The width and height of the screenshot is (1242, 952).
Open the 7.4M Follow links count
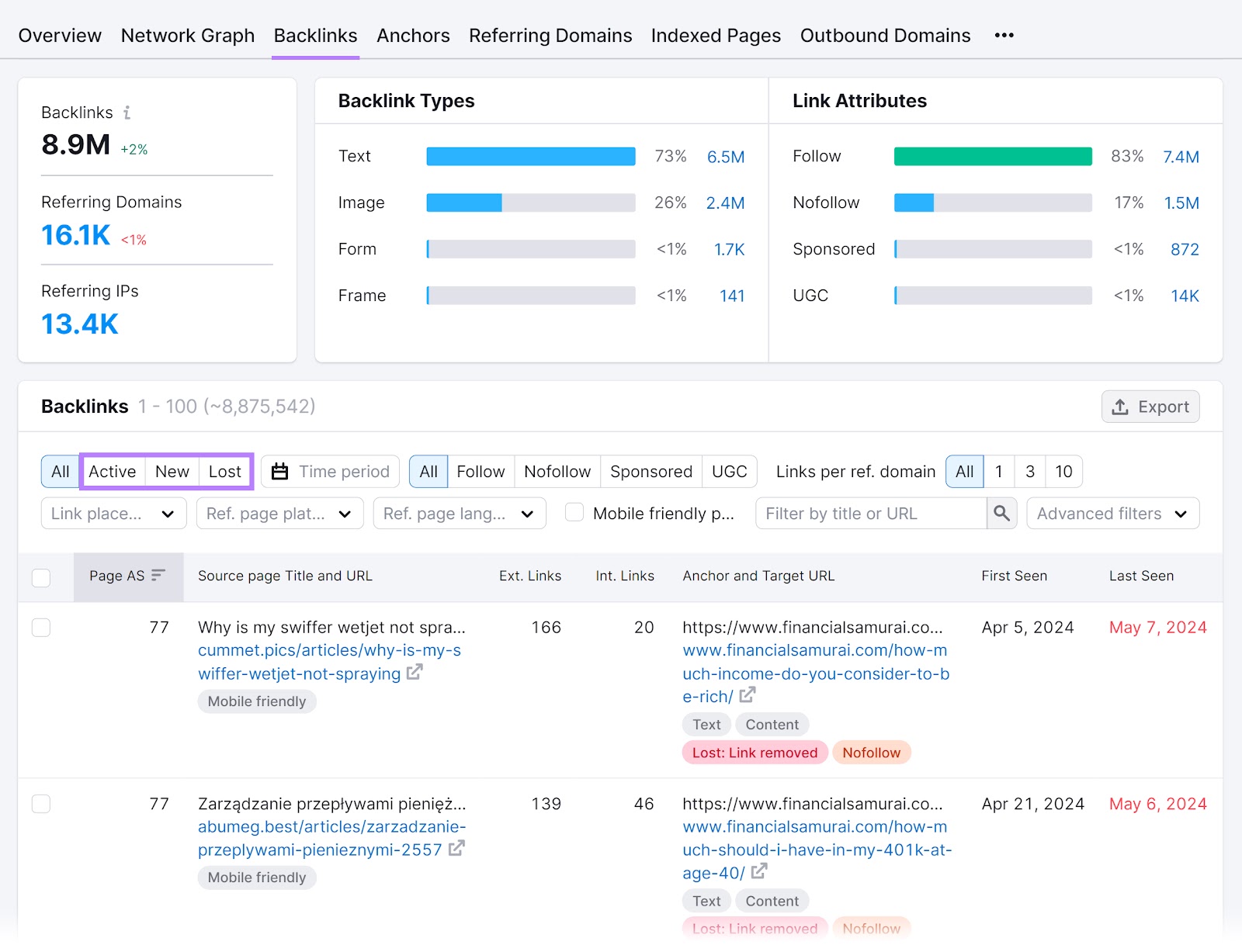(1181, 156)
